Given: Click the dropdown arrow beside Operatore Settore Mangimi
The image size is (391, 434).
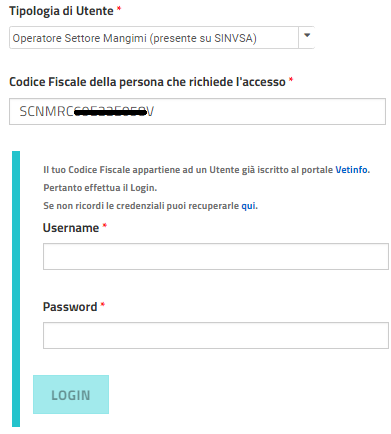Looking at the screenshot, I should coord(307,35).
